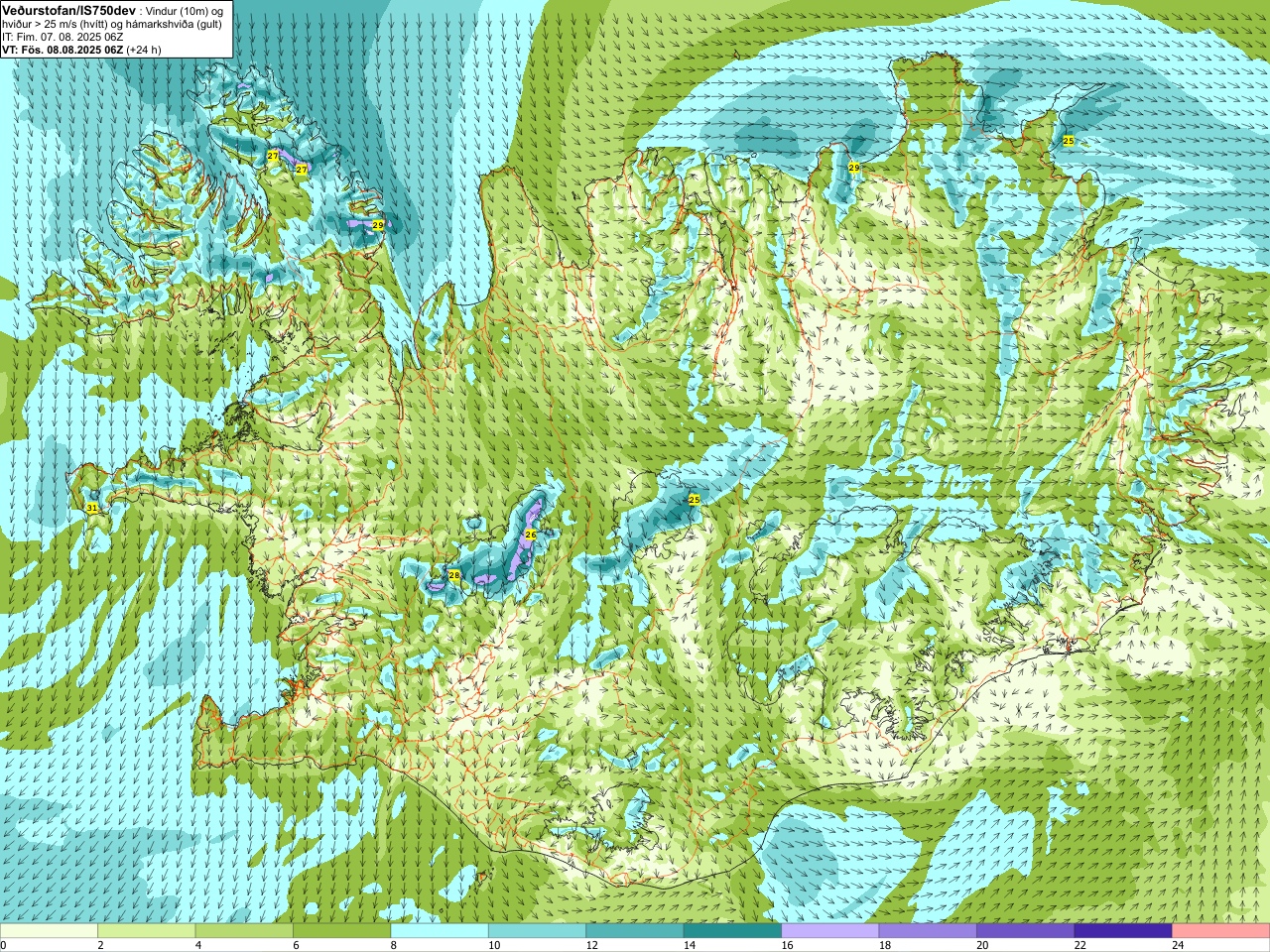Viewport: 1270px width, 952px height.
Task: Click the legend tick label "18"
Action: (x=885, y=945)
